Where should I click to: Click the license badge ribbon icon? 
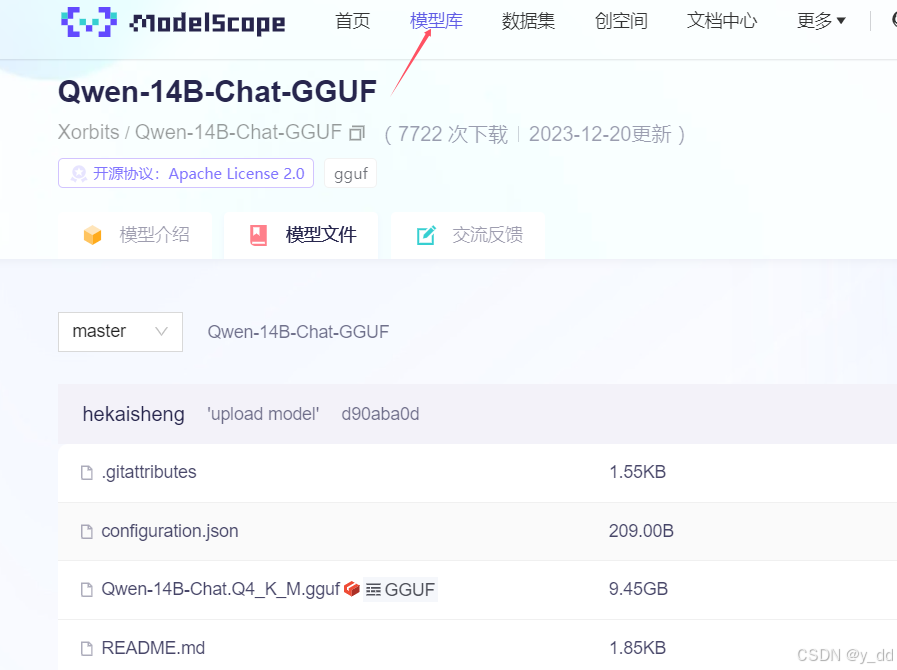pyautogui.click(x=79, y=173)
